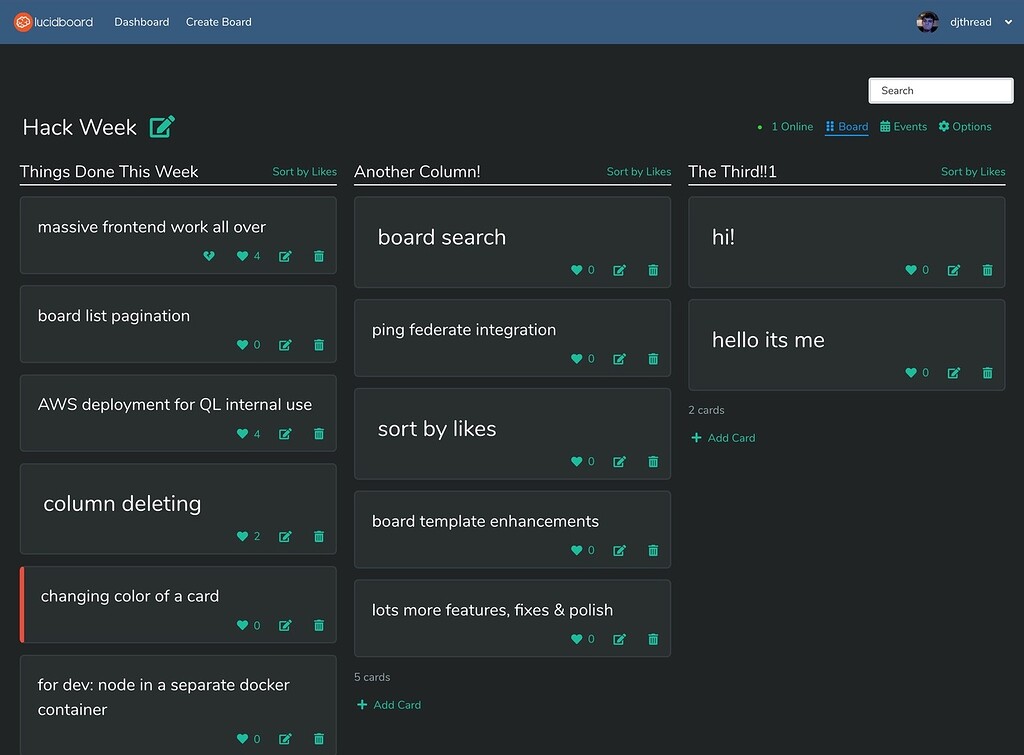1024x755 pixels.
Task: Click the pencil icon to rename the Hack Week board
Action: (160, 127)
